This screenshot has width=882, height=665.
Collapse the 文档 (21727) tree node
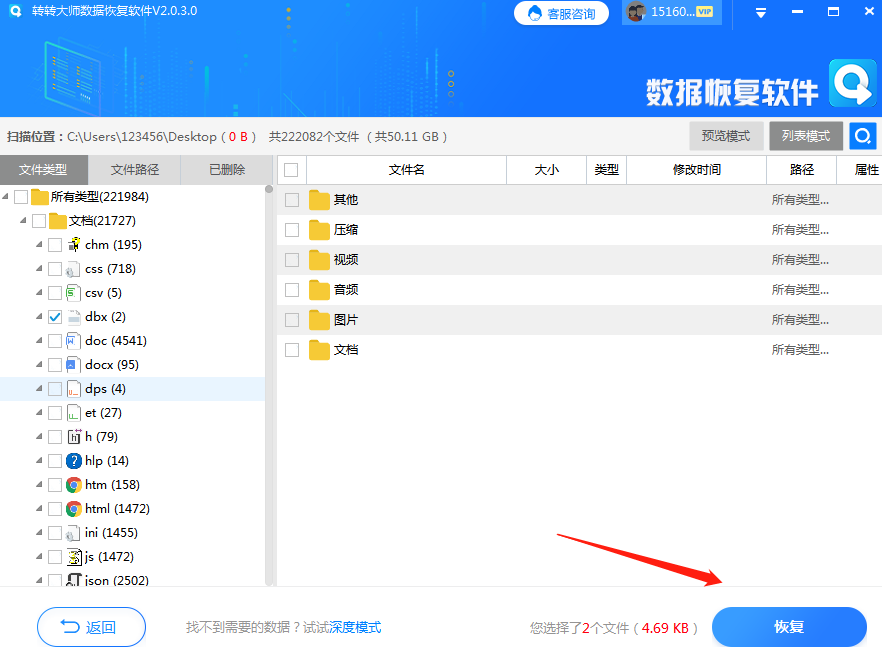coord(24,220)
